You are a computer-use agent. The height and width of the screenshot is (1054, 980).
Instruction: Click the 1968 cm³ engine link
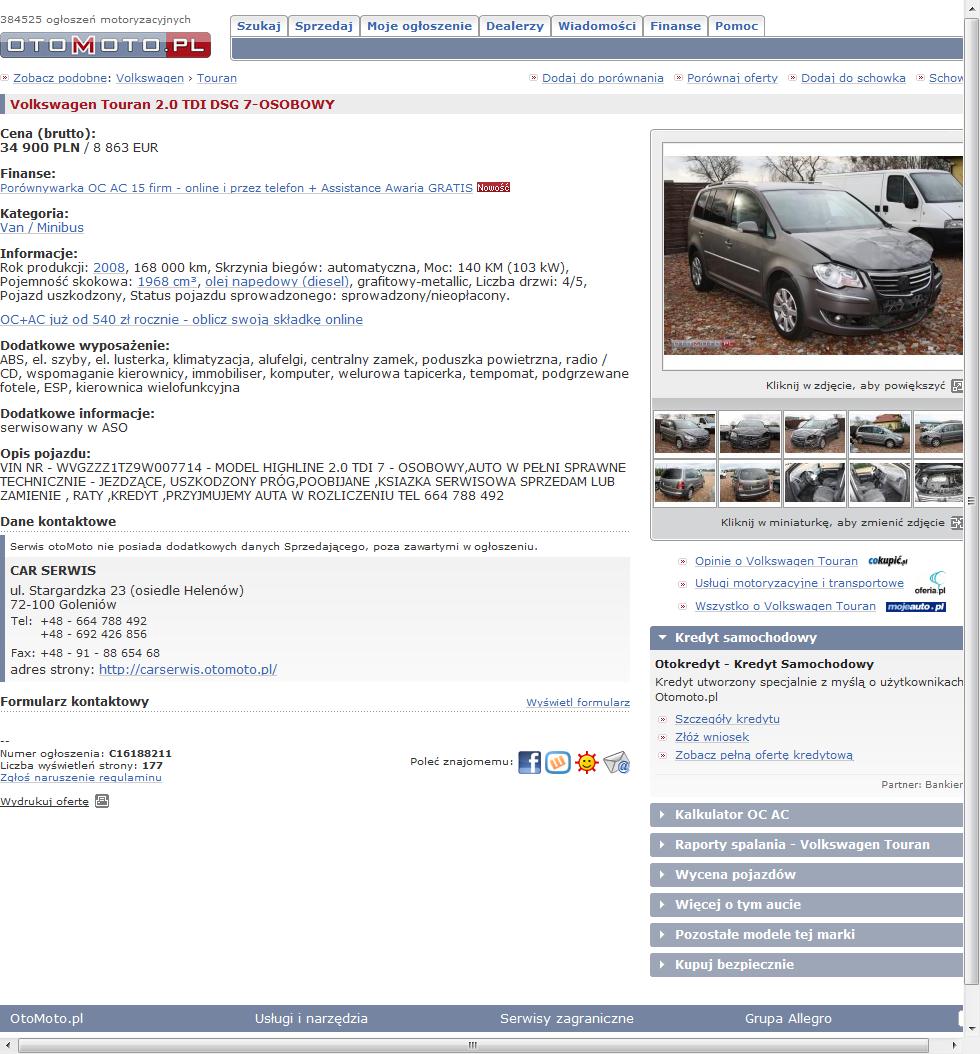(x=167, y=282)
